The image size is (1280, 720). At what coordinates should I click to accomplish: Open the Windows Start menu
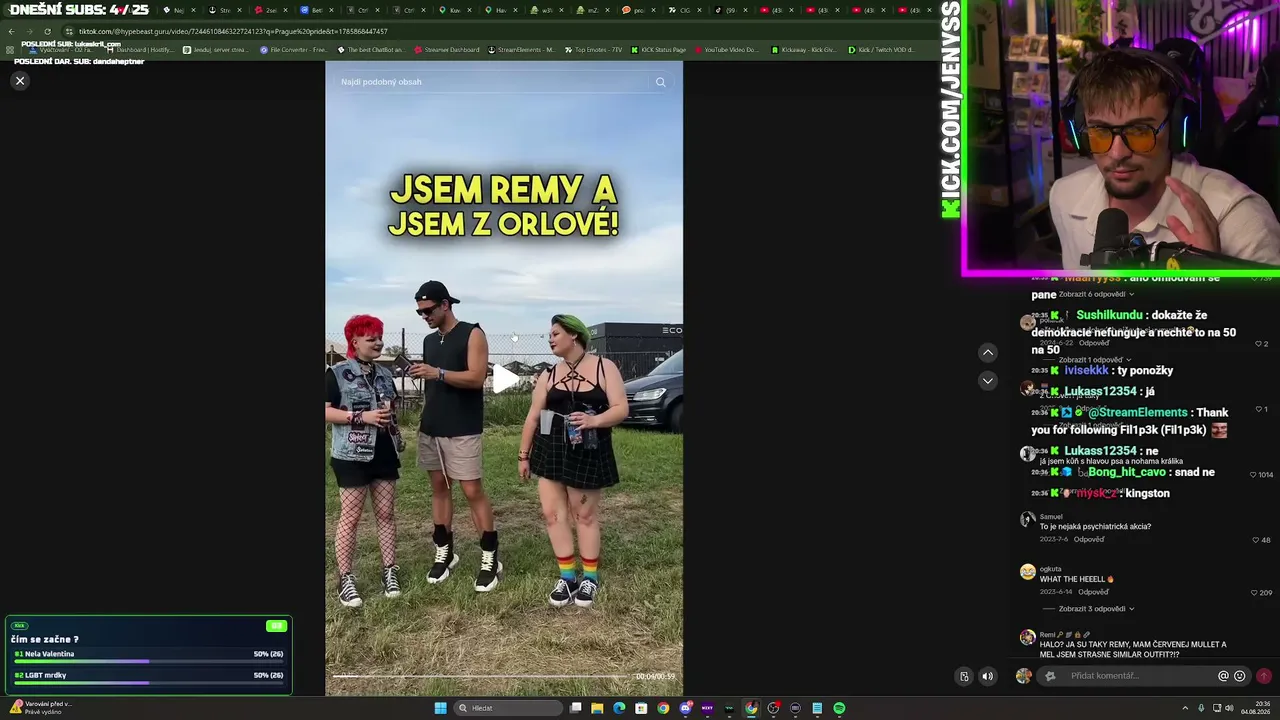(440, 708)
